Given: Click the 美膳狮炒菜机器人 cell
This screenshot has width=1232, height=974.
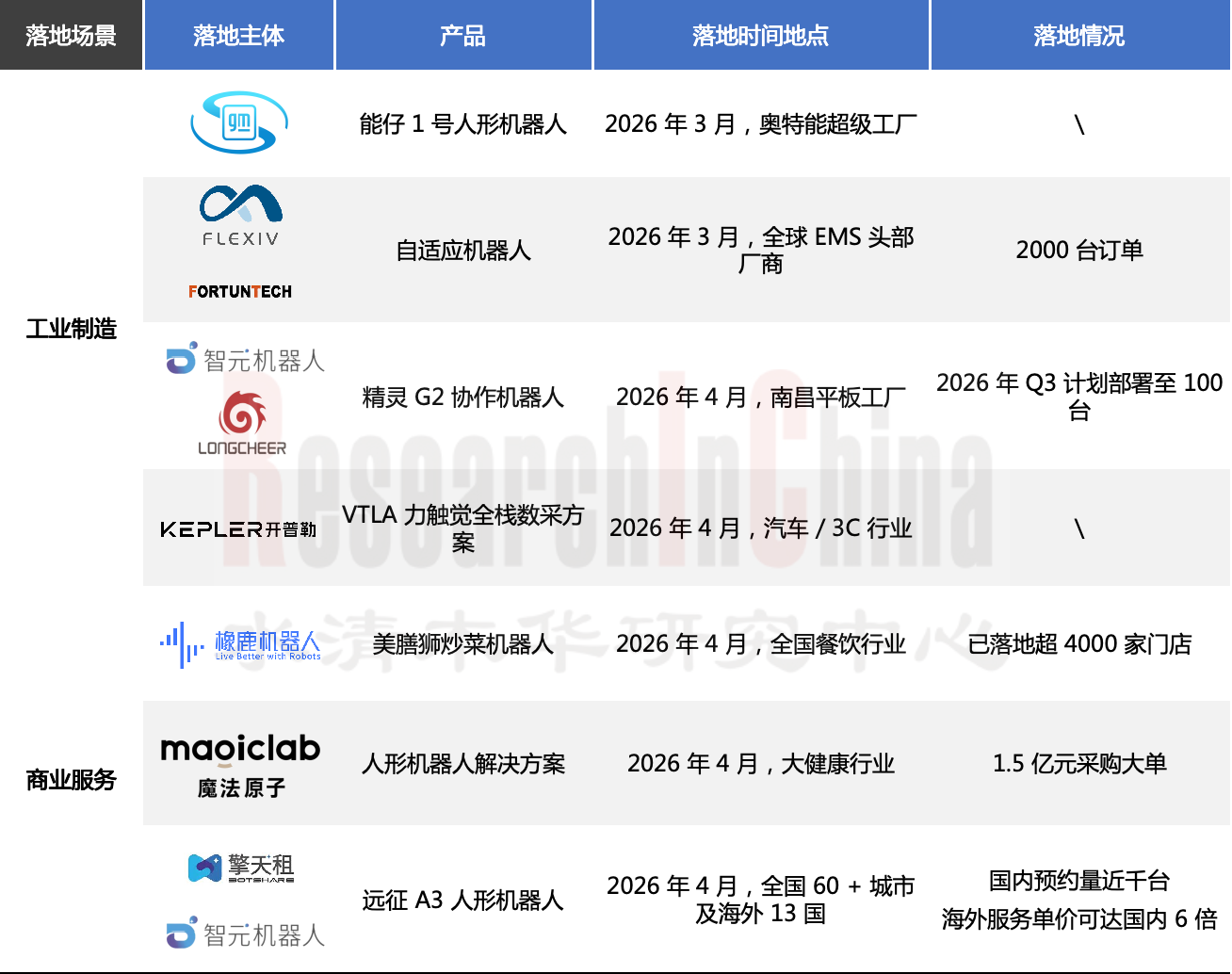Looking at the screenshot, I should (463, 644).
